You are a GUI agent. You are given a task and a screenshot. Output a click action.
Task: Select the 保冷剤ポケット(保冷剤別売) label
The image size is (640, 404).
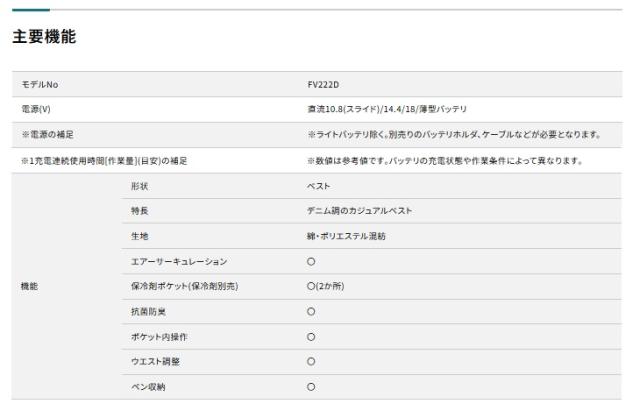184,286
